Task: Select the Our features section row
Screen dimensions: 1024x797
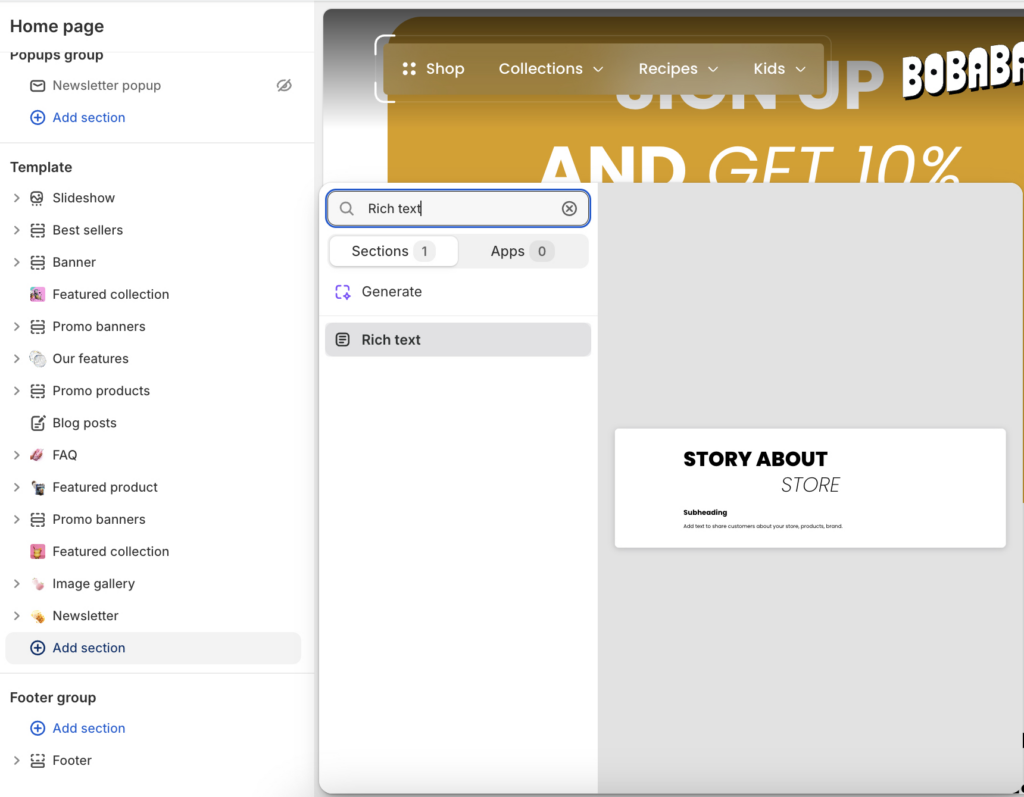Action: (153, 359)
